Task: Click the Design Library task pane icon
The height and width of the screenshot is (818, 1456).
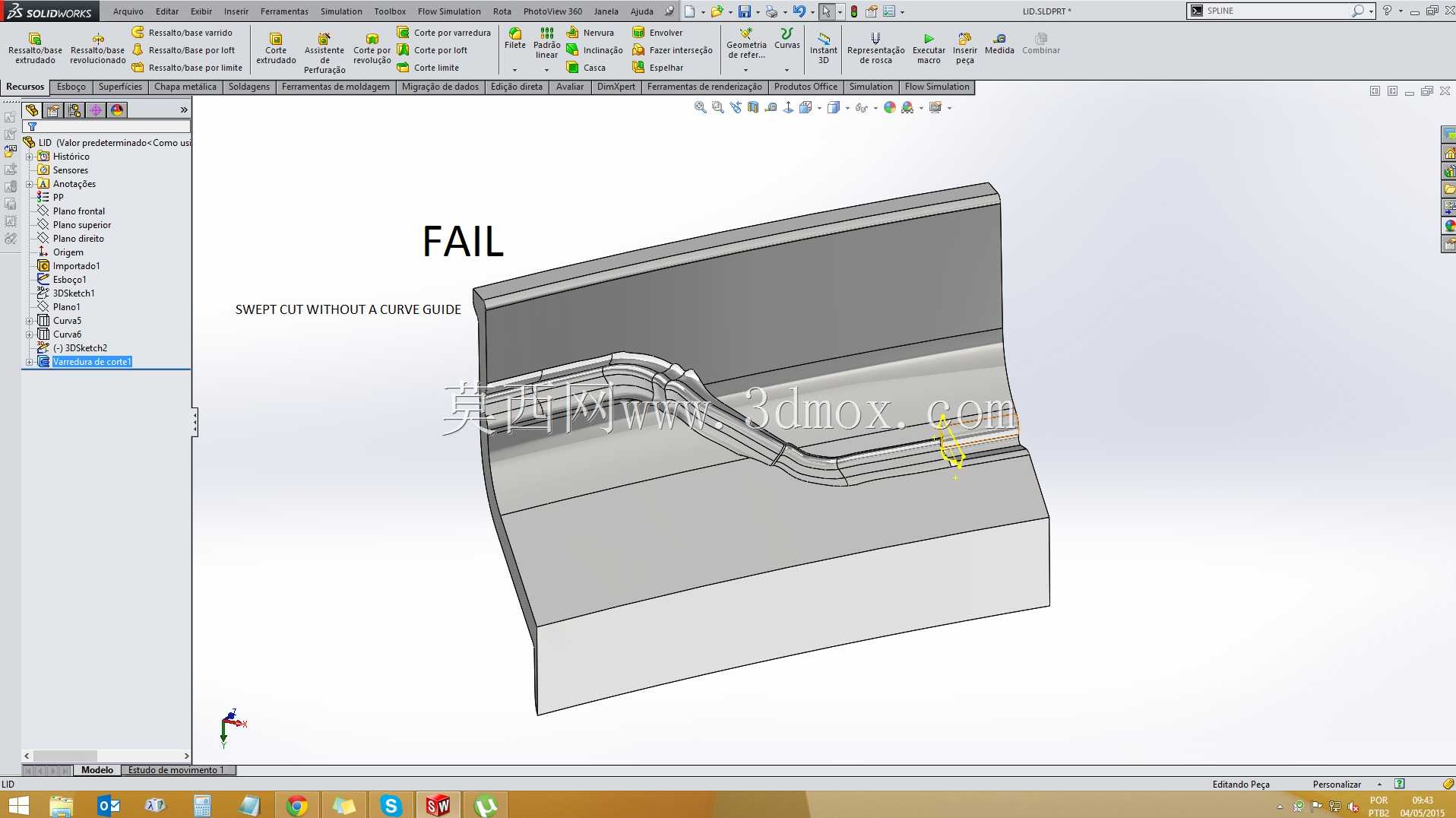Action: coord(1449,171)
